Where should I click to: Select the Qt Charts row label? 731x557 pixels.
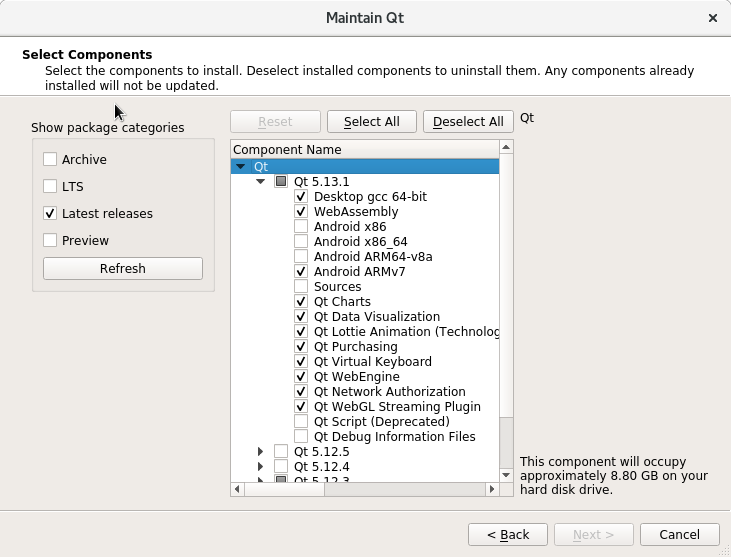click(x=342, y=301)
